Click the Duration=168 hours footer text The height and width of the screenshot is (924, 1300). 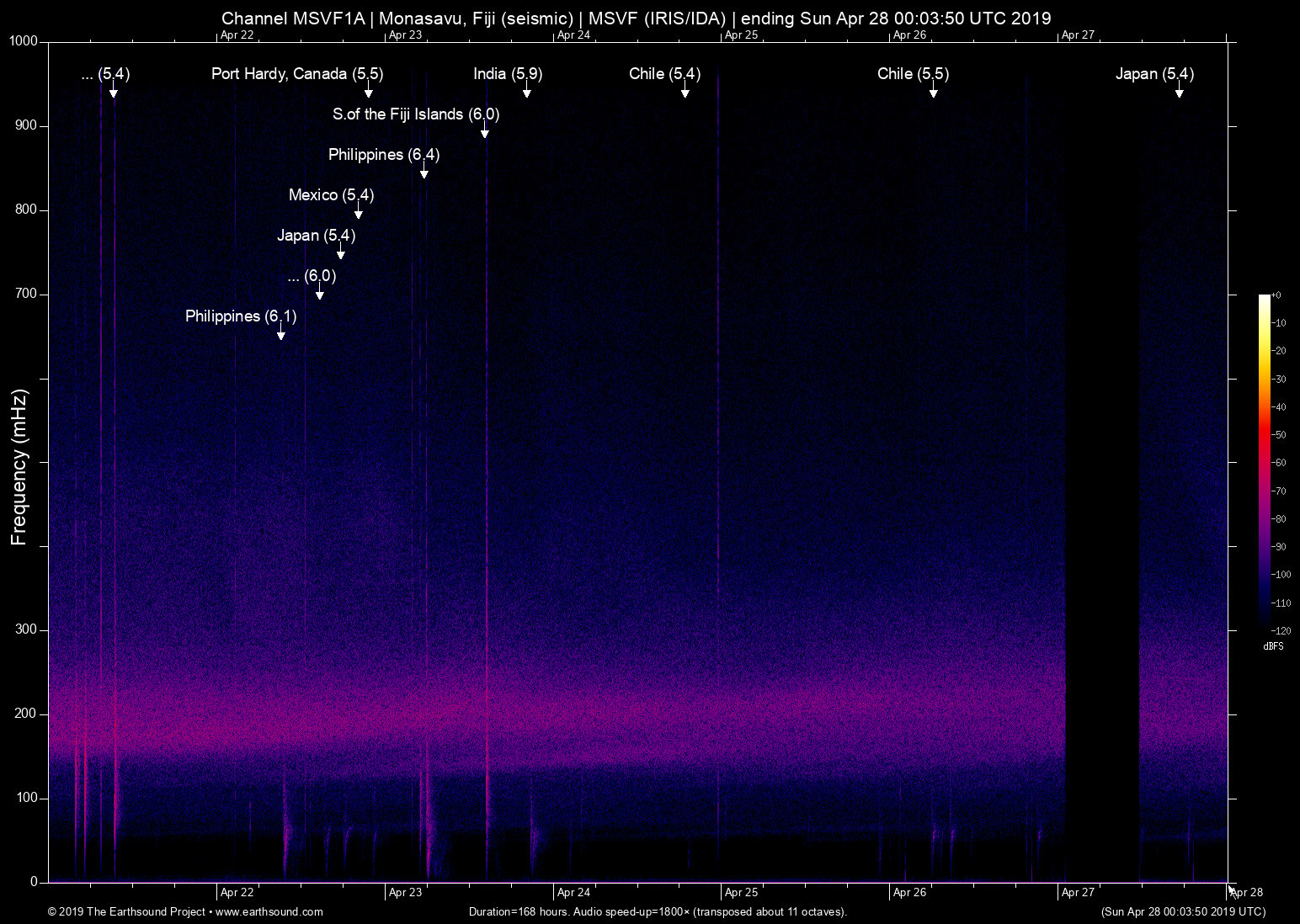[x=657, y=911]
